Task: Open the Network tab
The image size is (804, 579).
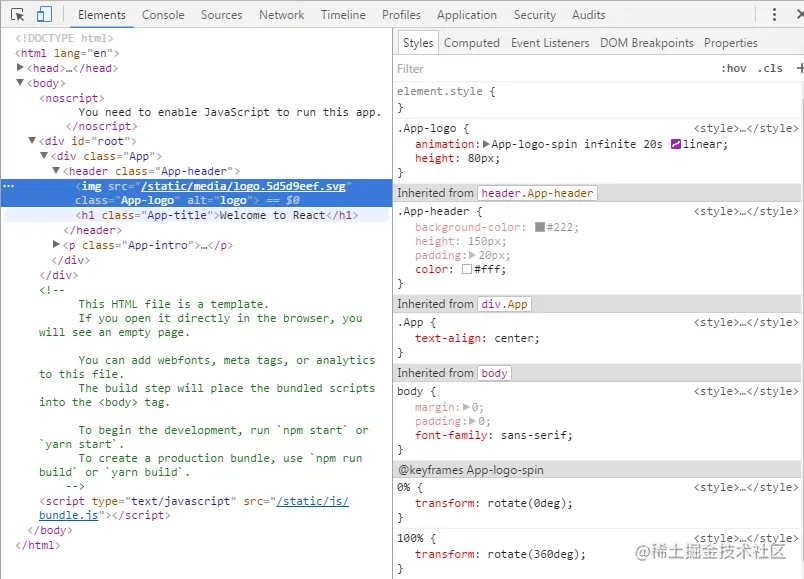Action: point(282,15)
